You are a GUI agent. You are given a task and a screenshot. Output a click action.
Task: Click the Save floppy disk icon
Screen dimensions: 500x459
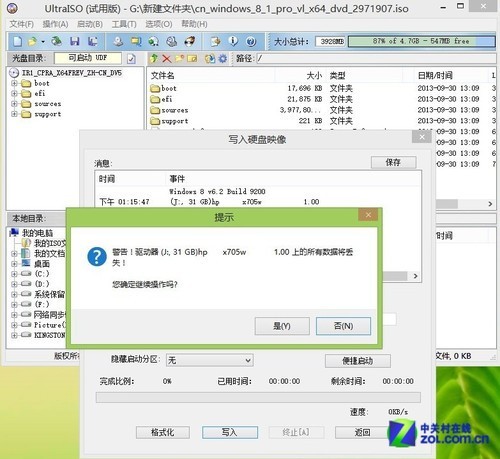[75, 41]
